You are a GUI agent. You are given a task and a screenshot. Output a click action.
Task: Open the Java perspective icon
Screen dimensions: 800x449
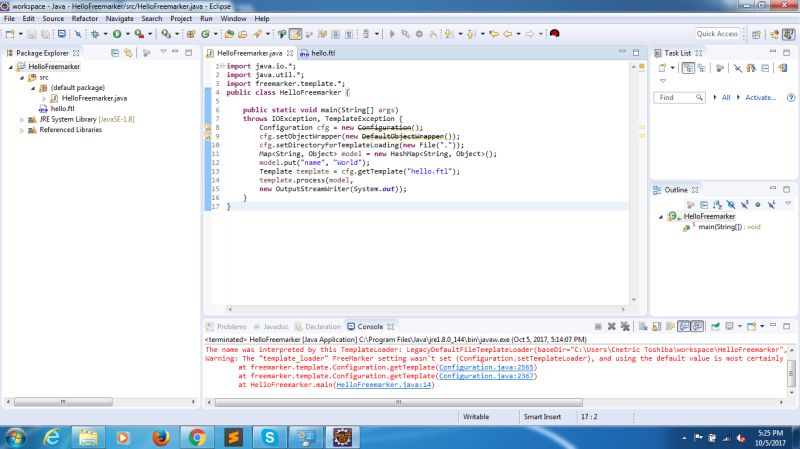(x=789, y=34)
